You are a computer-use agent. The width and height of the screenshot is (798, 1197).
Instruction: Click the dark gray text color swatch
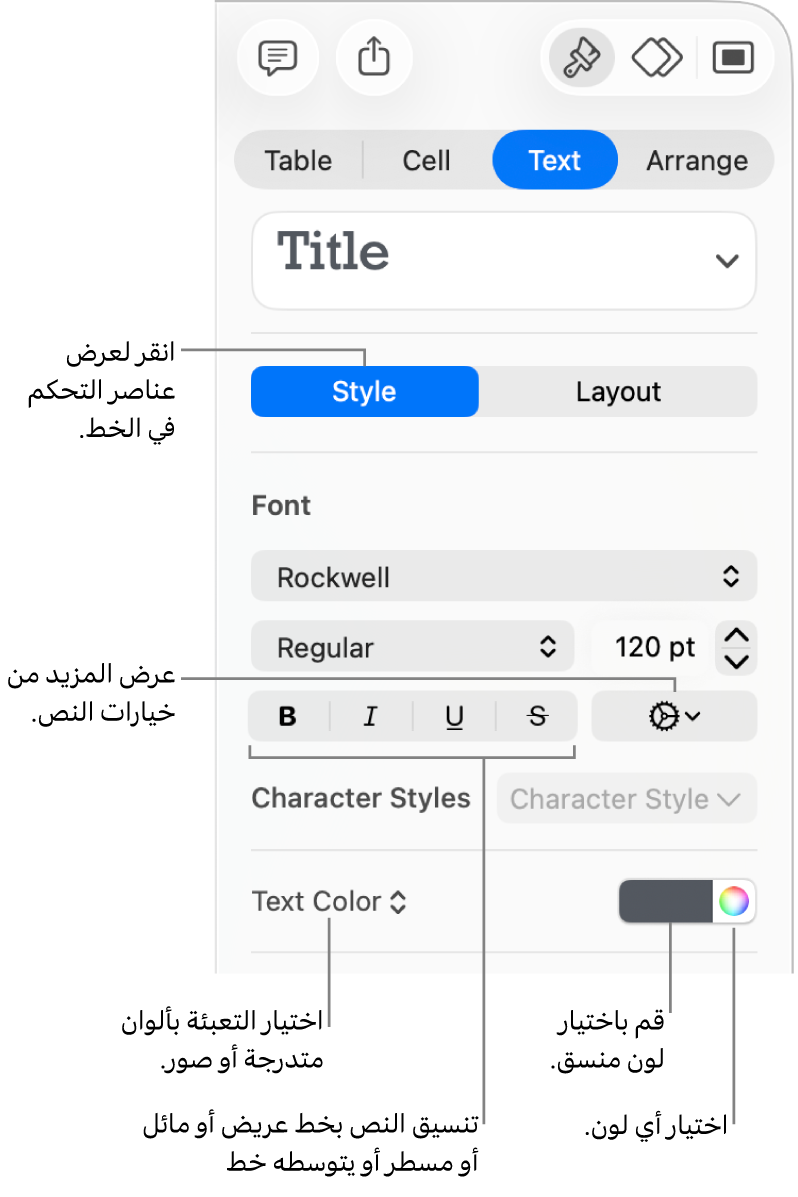pyautogui.click(x=666, y=902)
